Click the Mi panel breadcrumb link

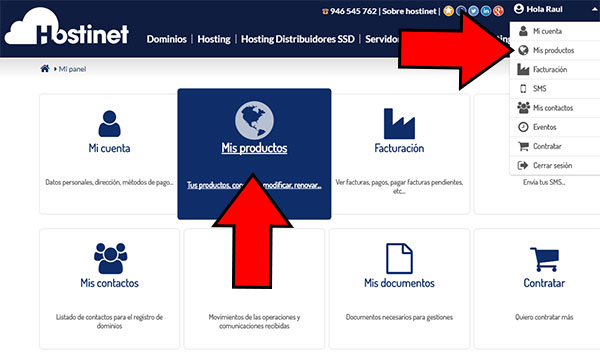(x=72, y=69)
